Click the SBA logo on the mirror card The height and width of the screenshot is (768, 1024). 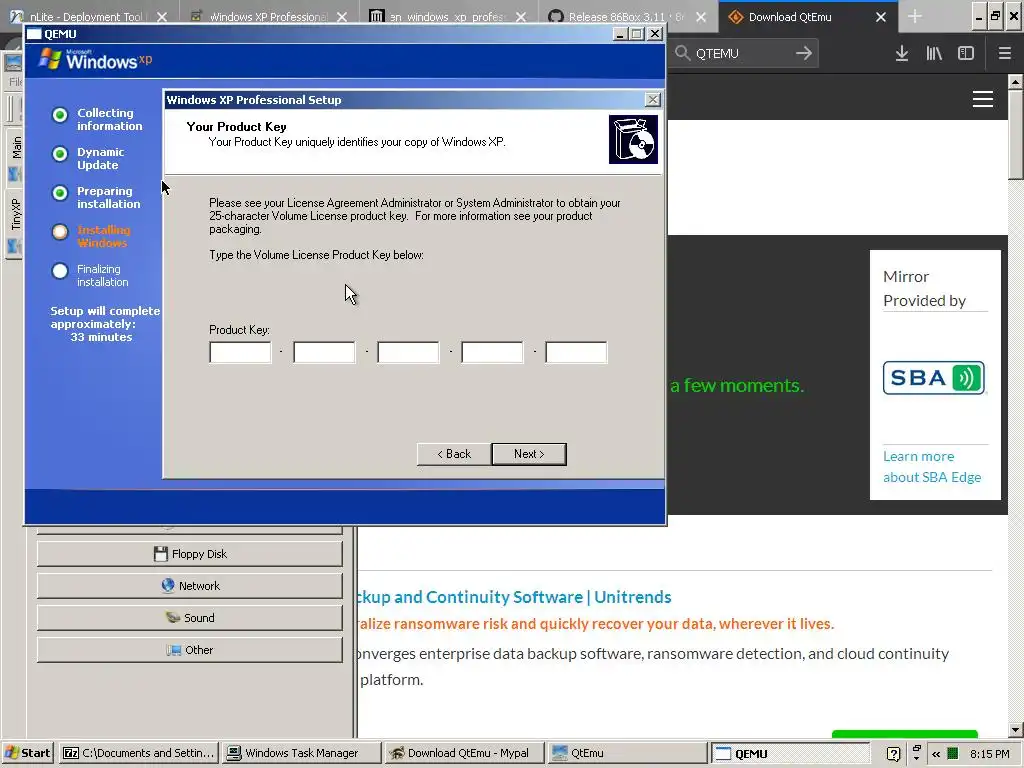click(x=934, y=377)
